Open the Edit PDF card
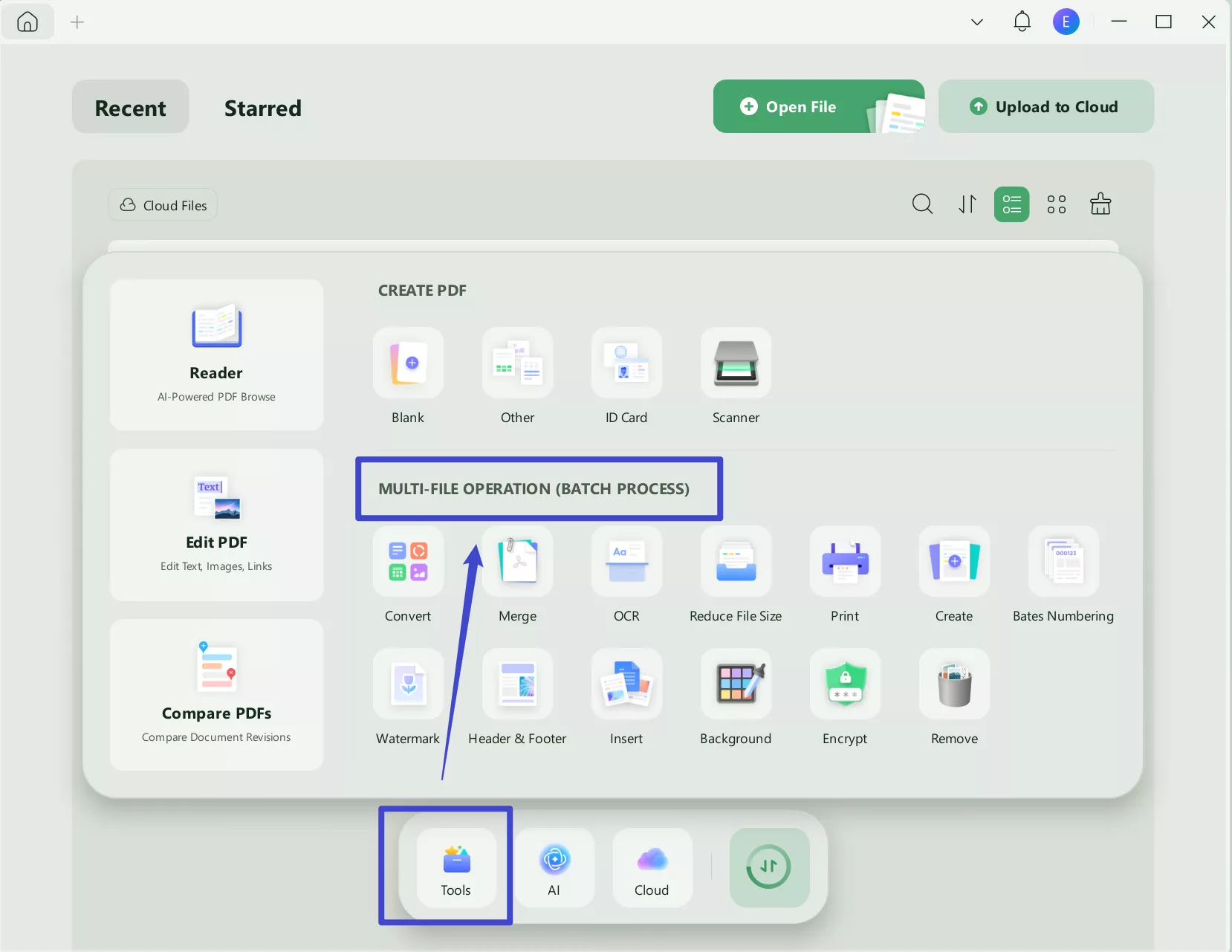The height and width of the screenshot is (952, 1232). pos(216,525)
